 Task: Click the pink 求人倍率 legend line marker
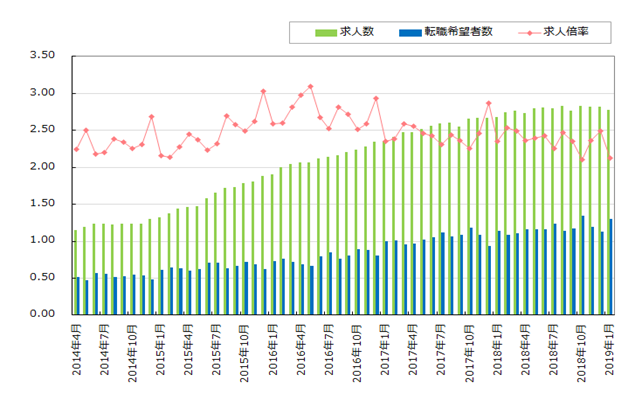click(529, 33)
